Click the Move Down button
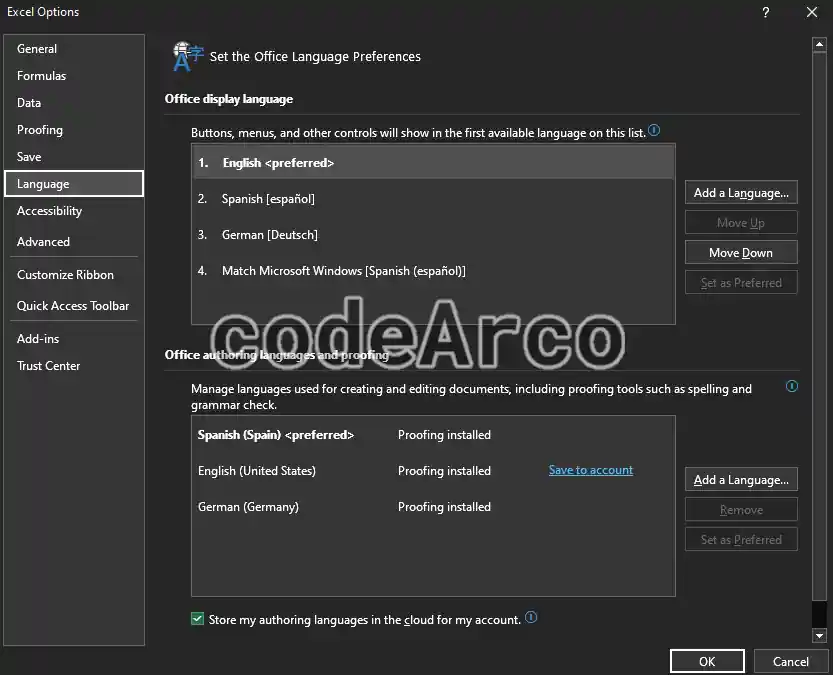833x675 pixels. coord(741,253)
